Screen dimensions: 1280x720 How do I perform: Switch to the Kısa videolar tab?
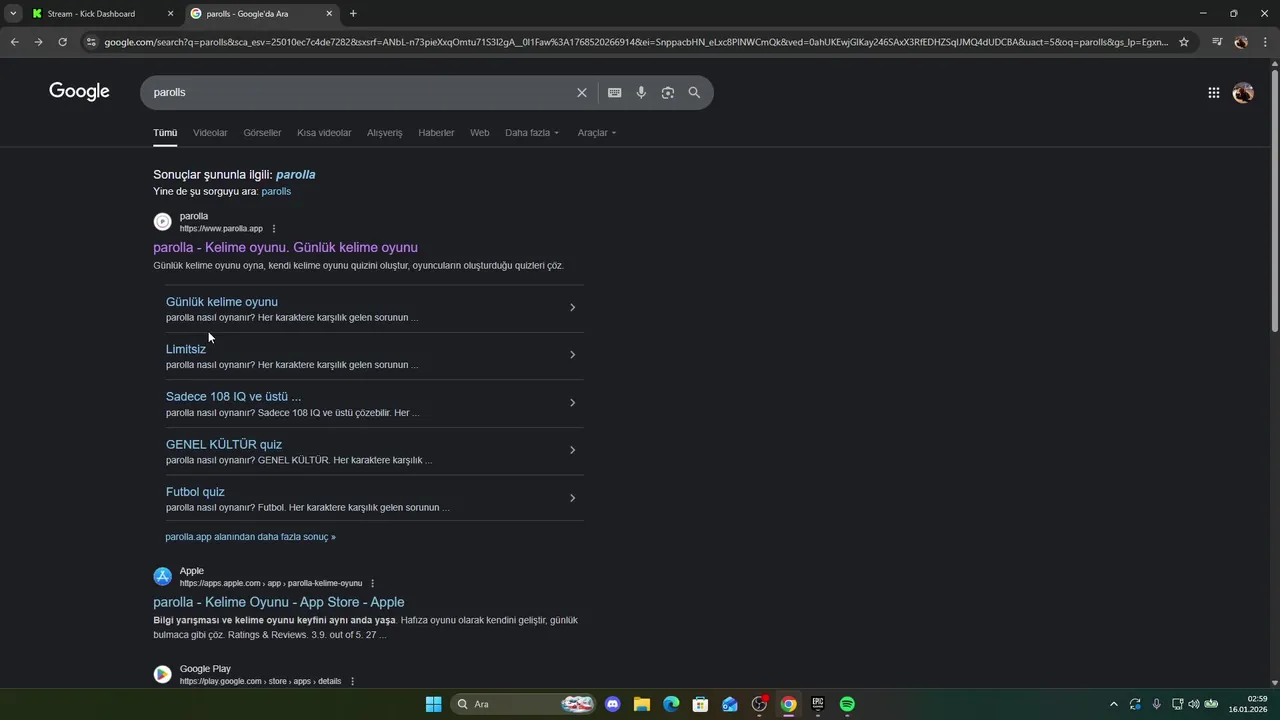[324, 132]
